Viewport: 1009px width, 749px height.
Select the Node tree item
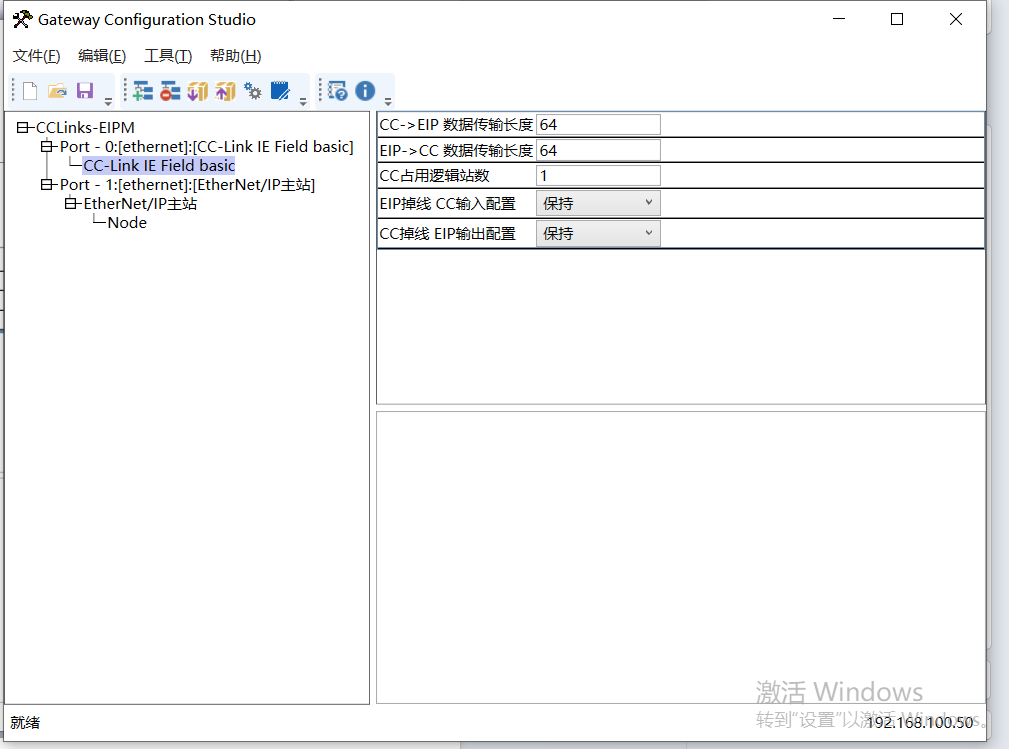point(127,223)
